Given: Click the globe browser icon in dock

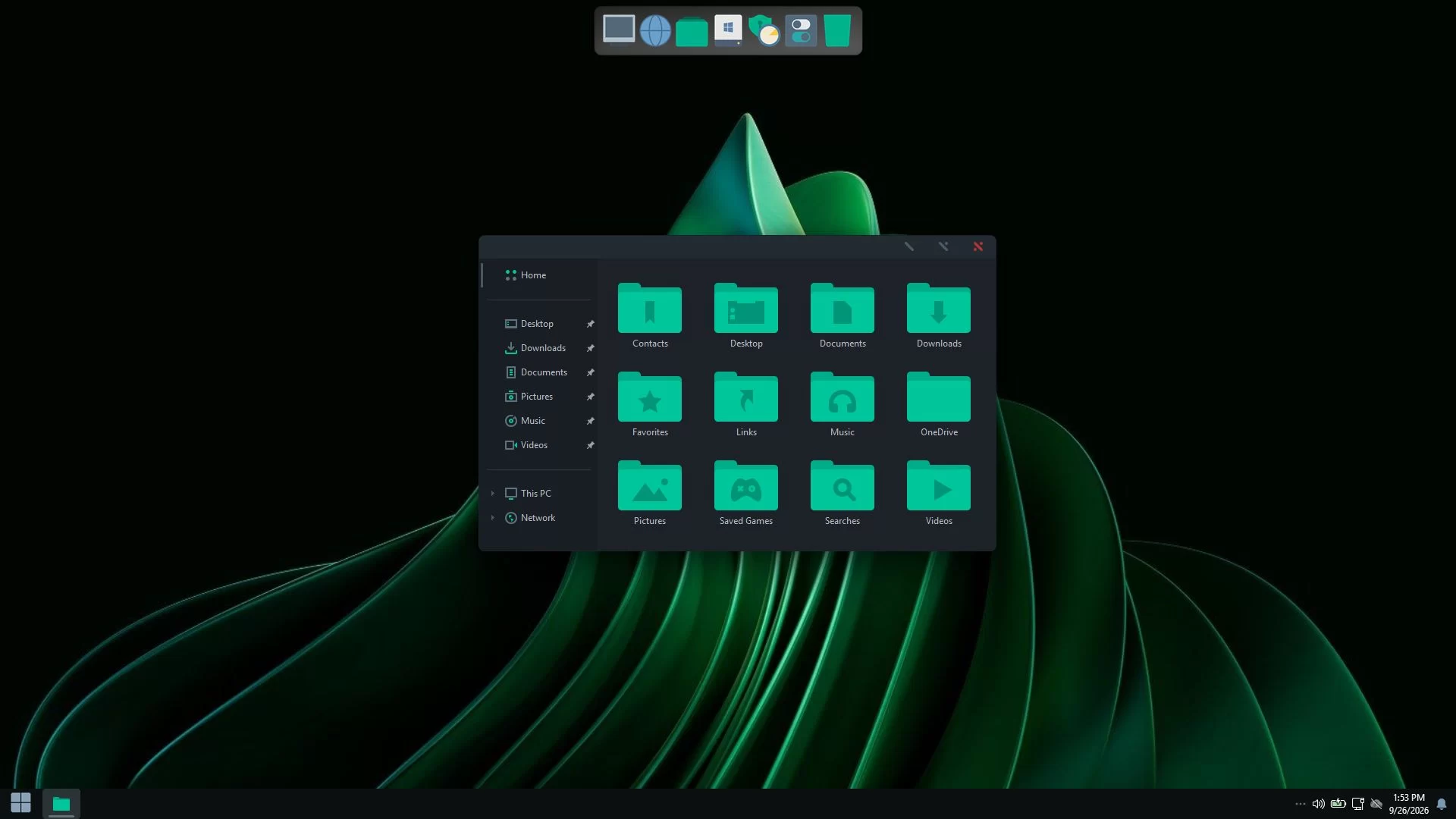Looking at the screenshot, I should point(655,31).
